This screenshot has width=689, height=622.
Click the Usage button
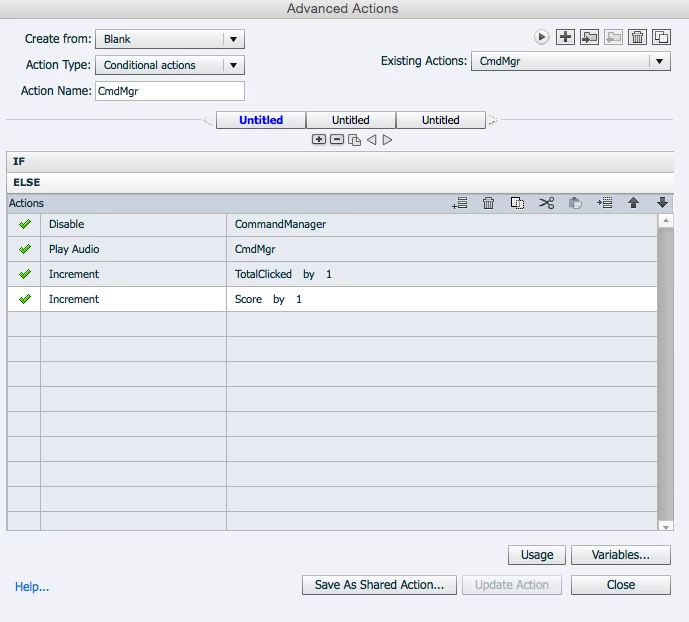[x=537, y=555]
